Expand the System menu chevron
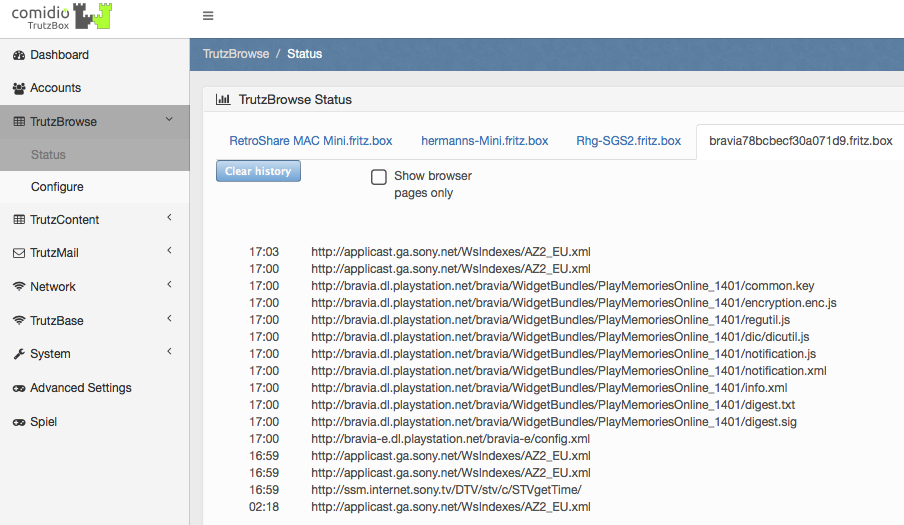Image resolution: width=904 pixels, height=525 pixels. point(170,351)
